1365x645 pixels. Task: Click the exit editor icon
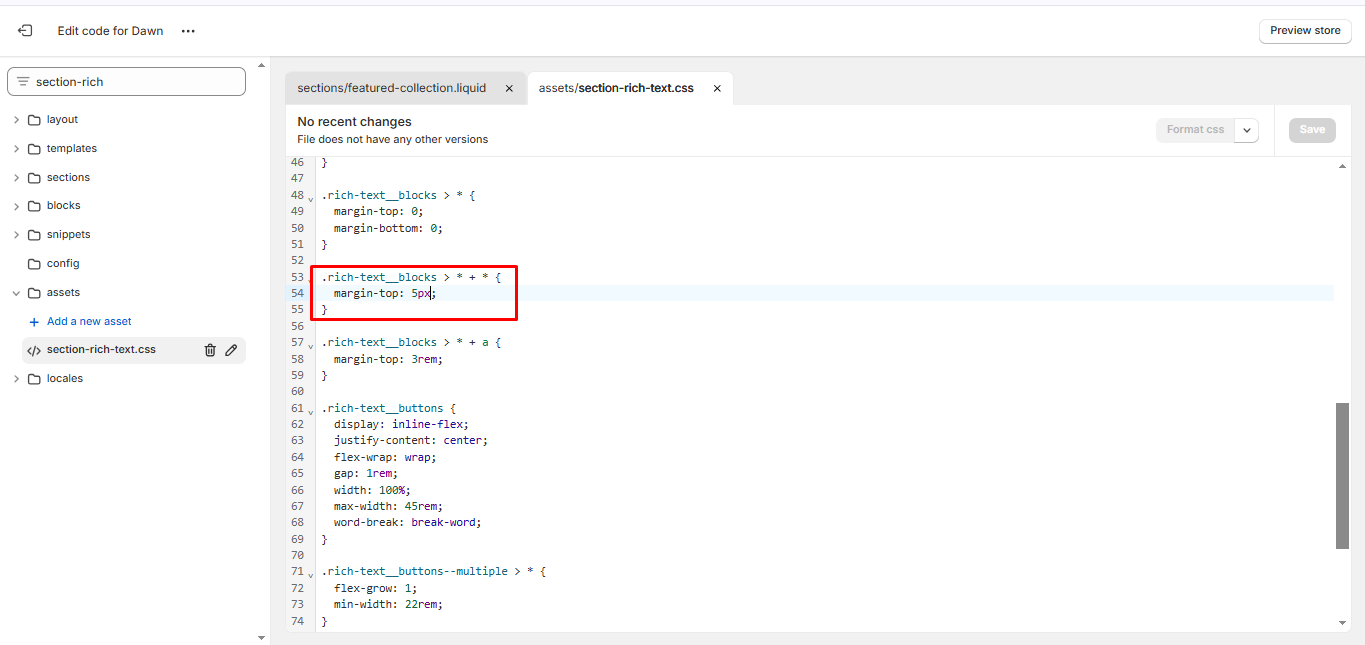[x=25, y=31]
